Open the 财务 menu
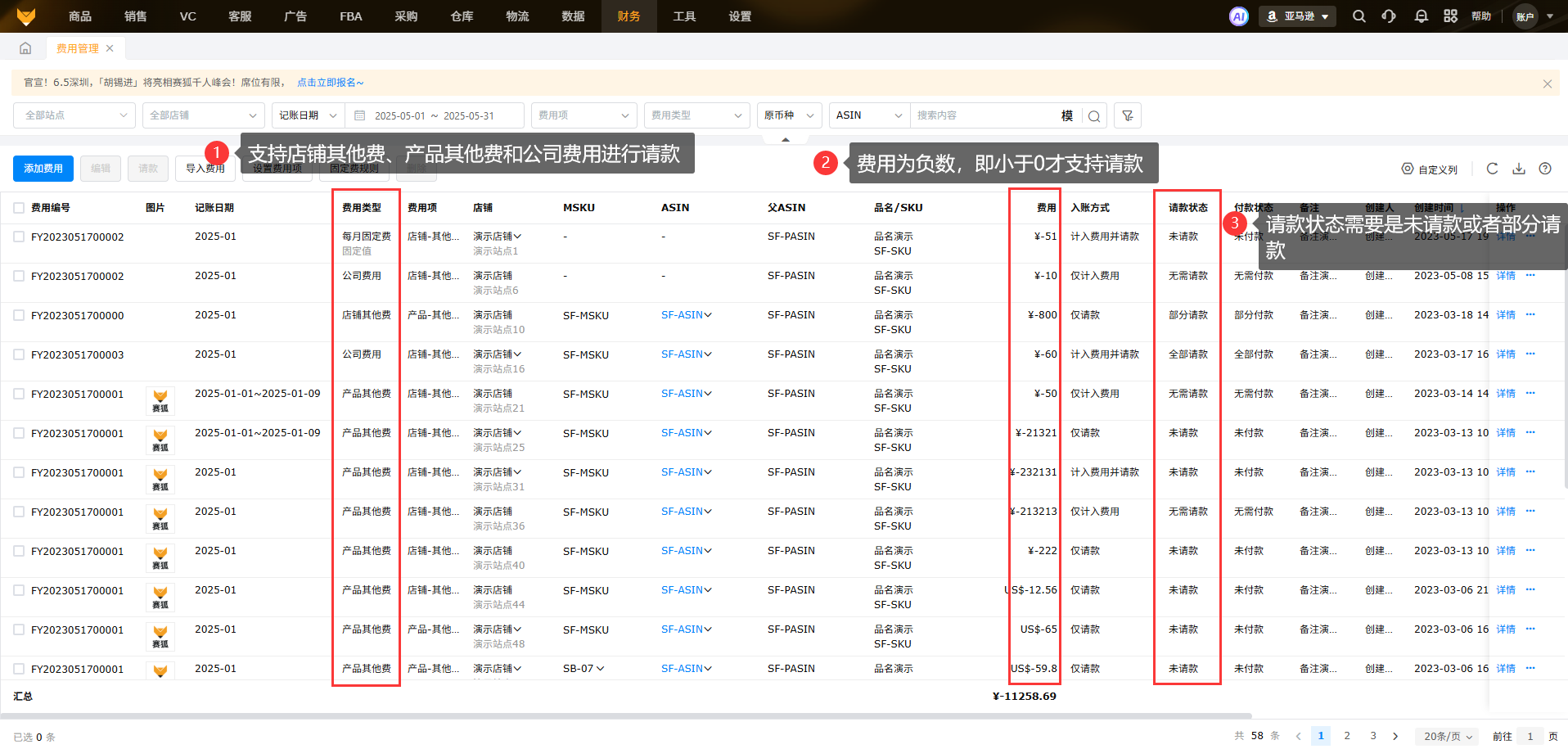The width and height of the screenshot is (1568, 749). pyautogui.click(x=629, y=16)
